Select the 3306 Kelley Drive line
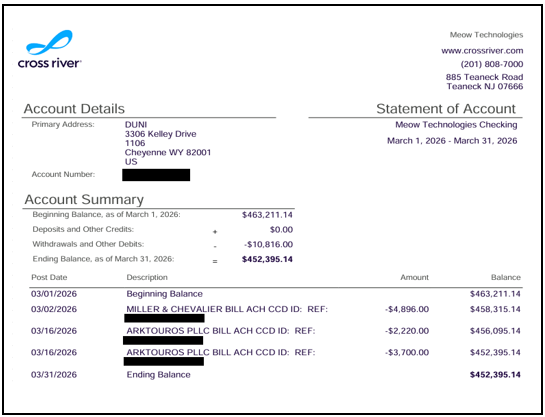 pos(161,134)
